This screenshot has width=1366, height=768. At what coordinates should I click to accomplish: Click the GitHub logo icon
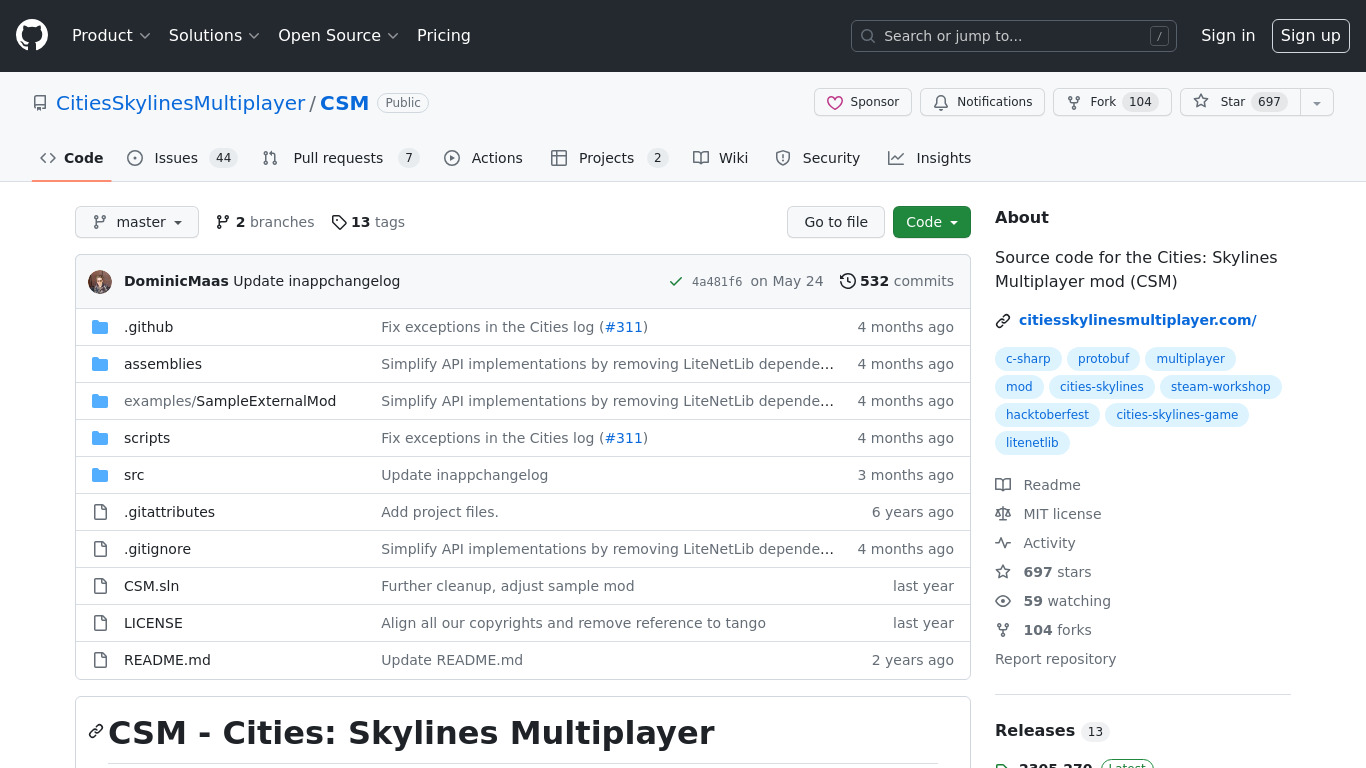coord(32,36)
